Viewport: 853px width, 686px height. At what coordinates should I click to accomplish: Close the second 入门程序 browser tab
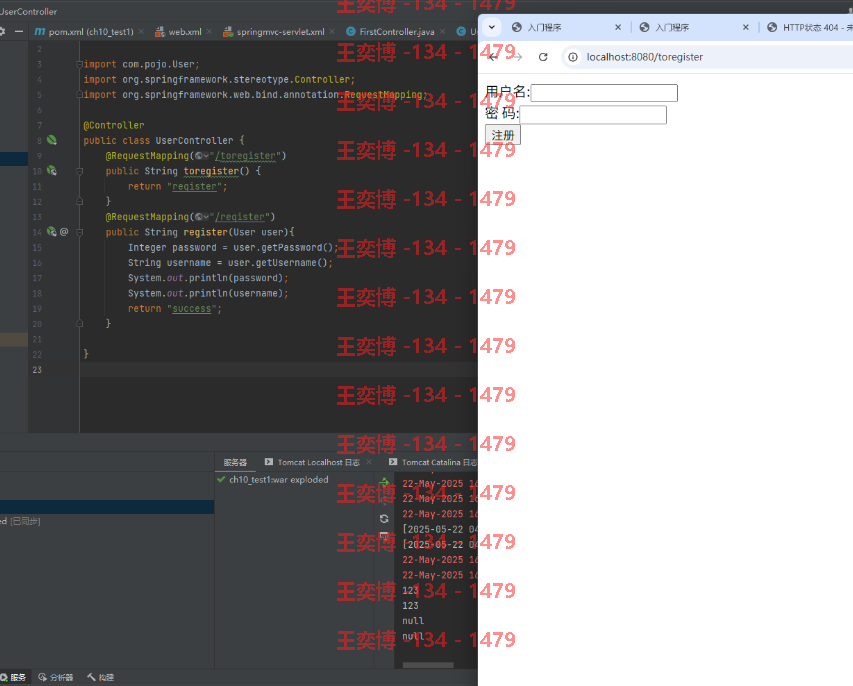pos(746,27)
